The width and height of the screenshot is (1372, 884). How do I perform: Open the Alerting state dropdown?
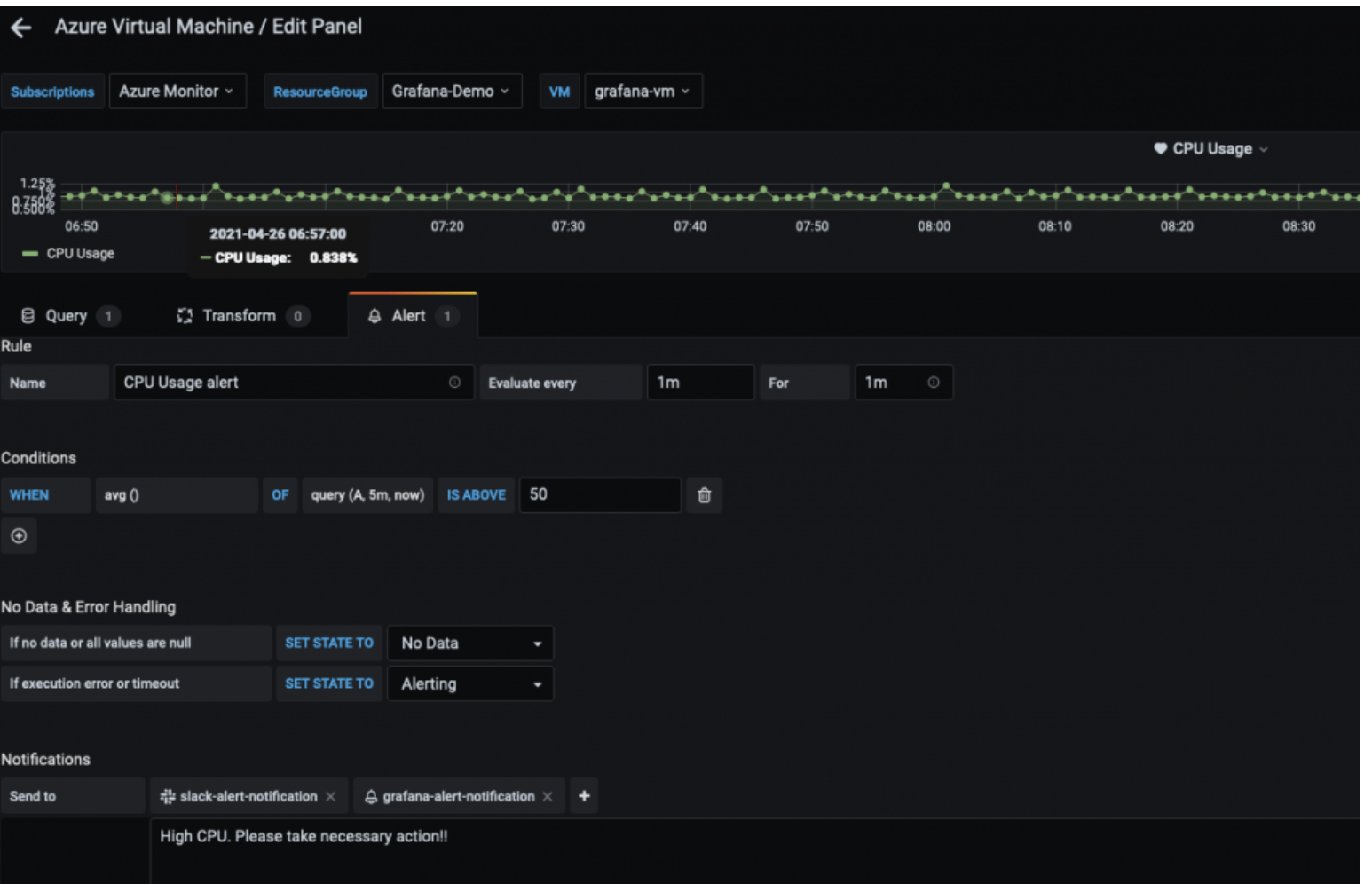coord(470,684)
